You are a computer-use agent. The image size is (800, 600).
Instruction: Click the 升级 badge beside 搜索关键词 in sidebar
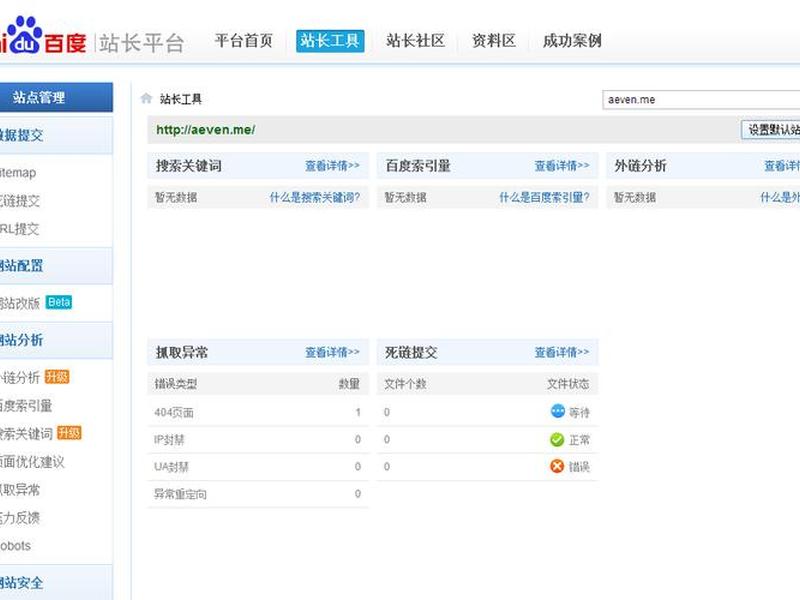69,433
